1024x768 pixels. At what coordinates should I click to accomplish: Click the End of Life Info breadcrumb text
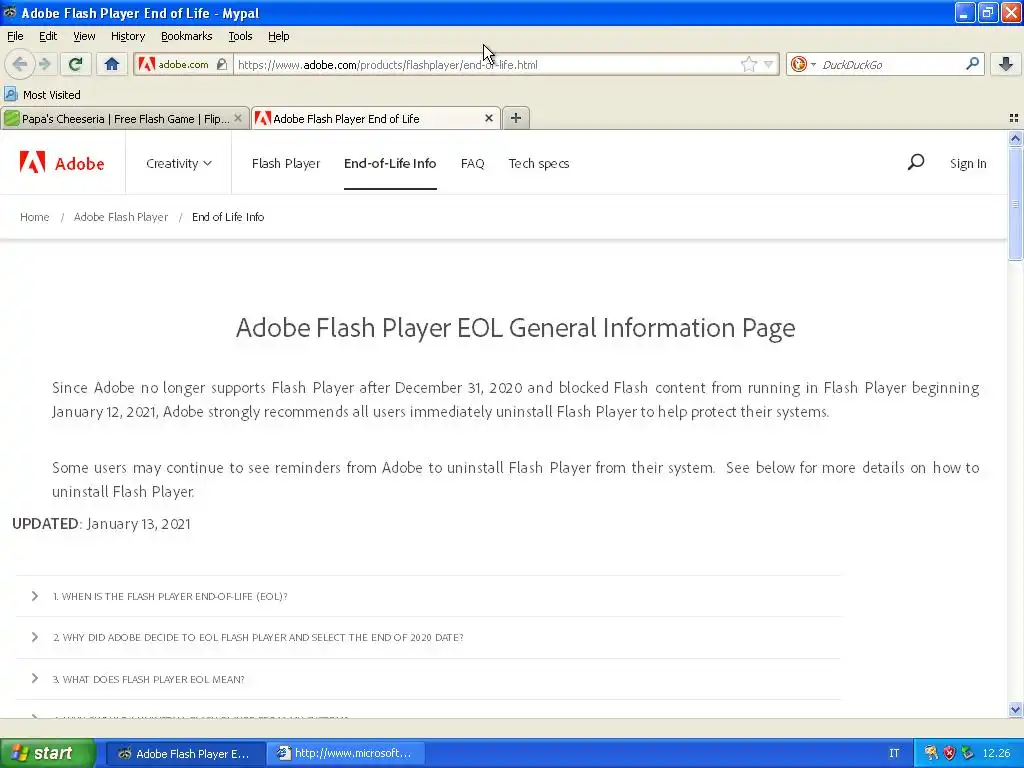click(228, 217)
